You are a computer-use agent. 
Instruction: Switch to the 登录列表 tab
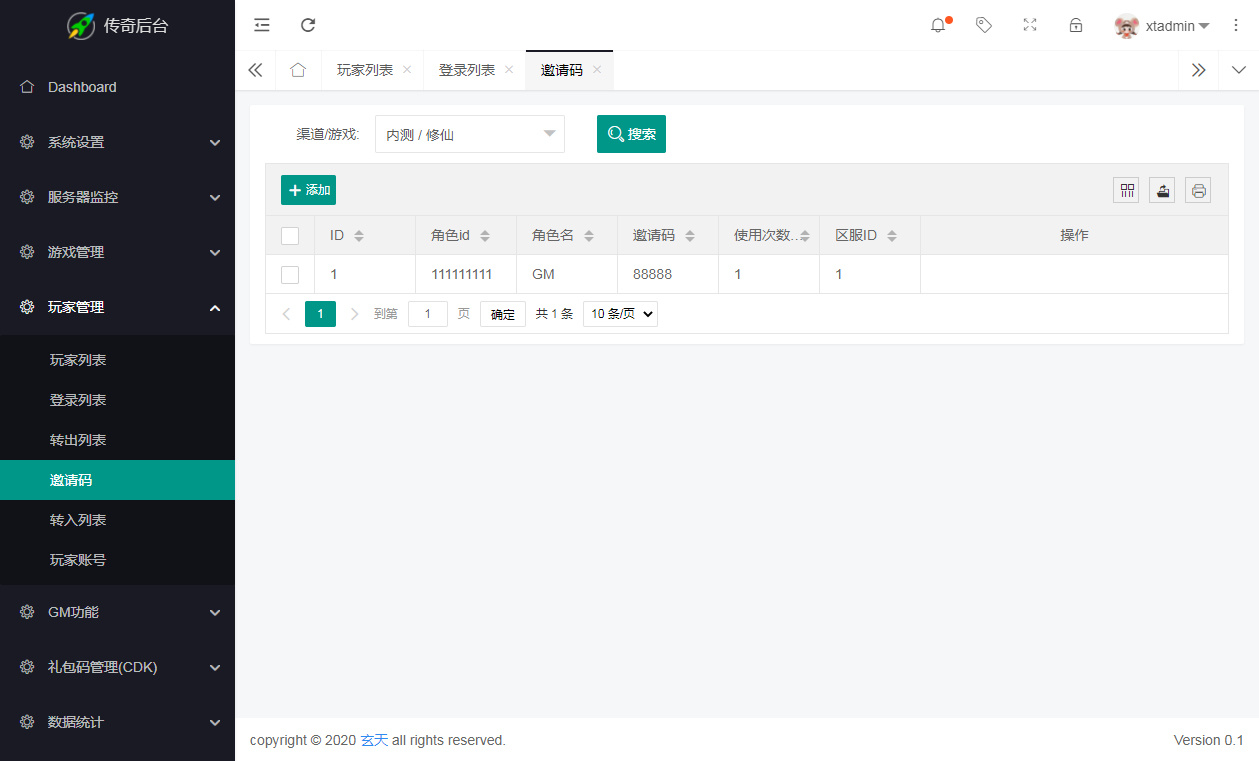click(x=466, y=70)
